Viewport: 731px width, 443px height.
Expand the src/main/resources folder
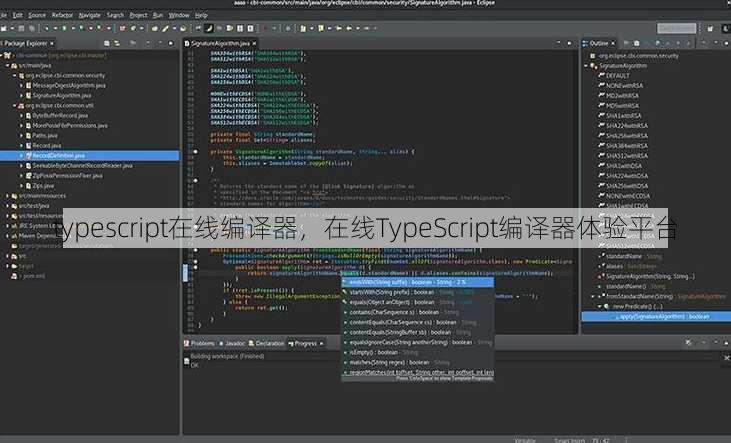tap(7, 196)
